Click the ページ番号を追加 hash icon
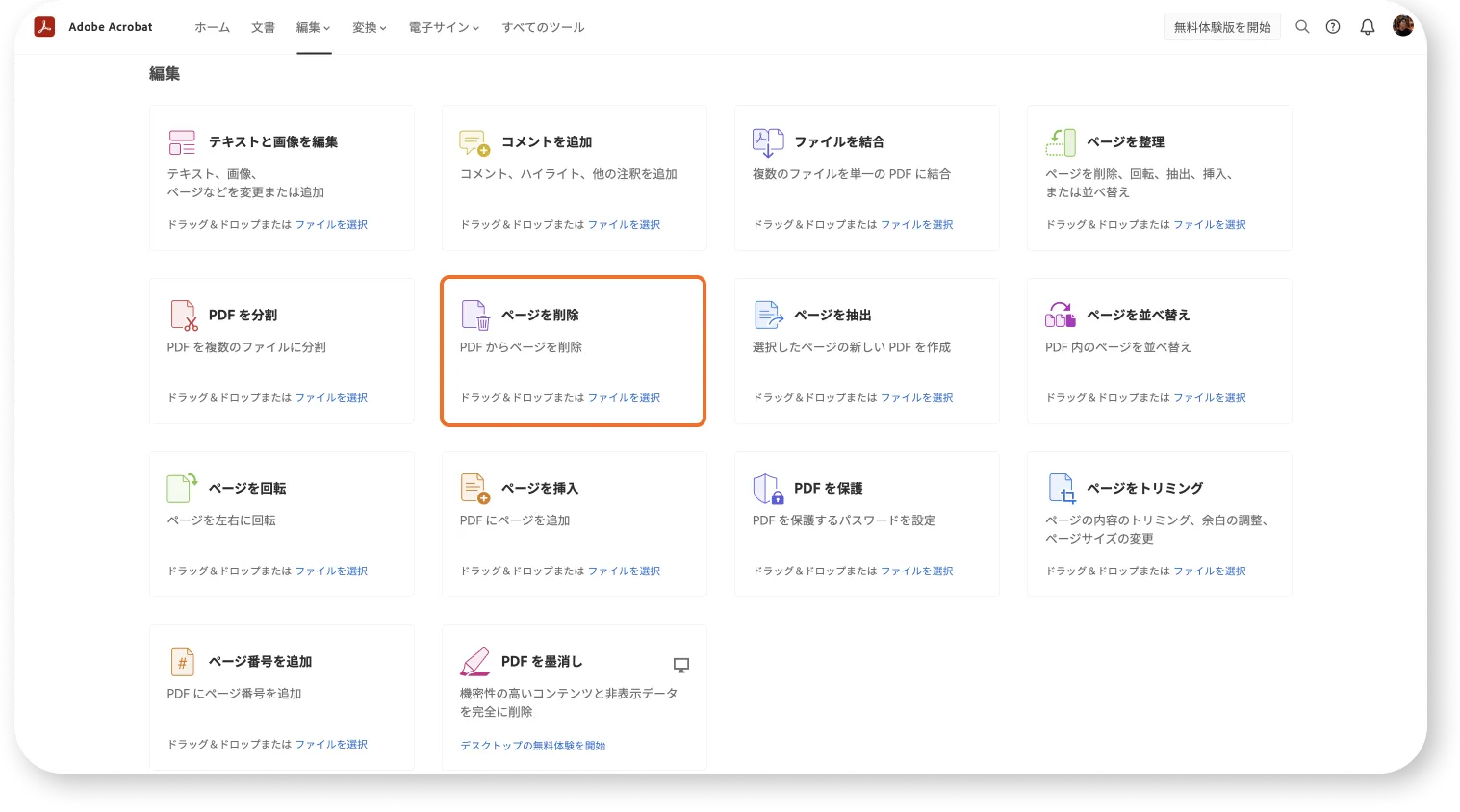 point(182,662)
